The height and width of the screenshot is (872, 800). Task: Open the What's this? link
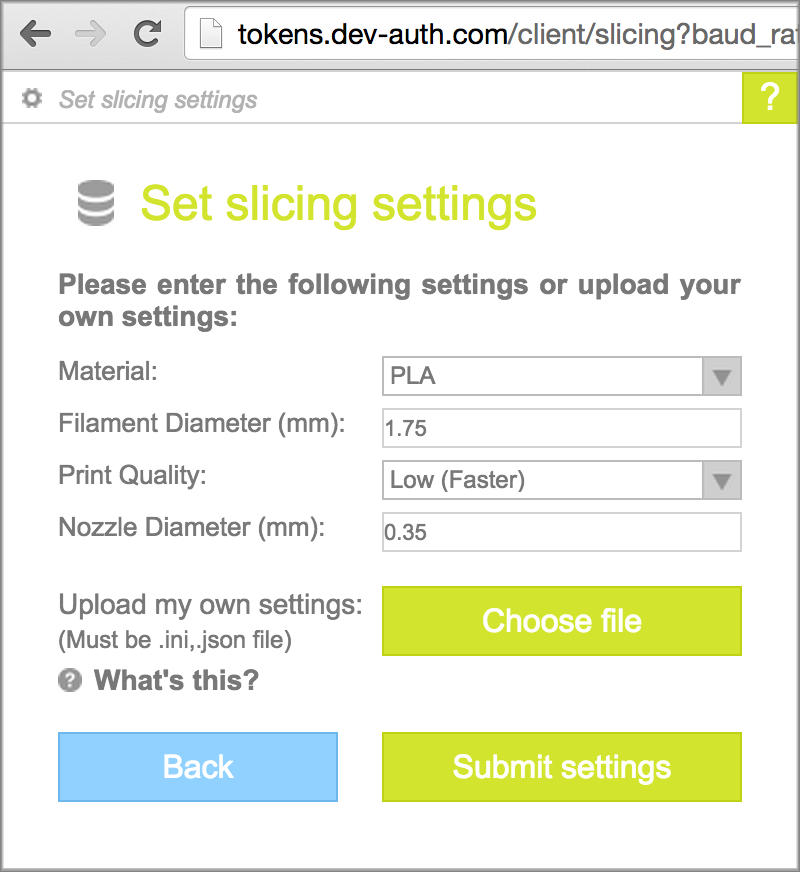click(176, 681)
